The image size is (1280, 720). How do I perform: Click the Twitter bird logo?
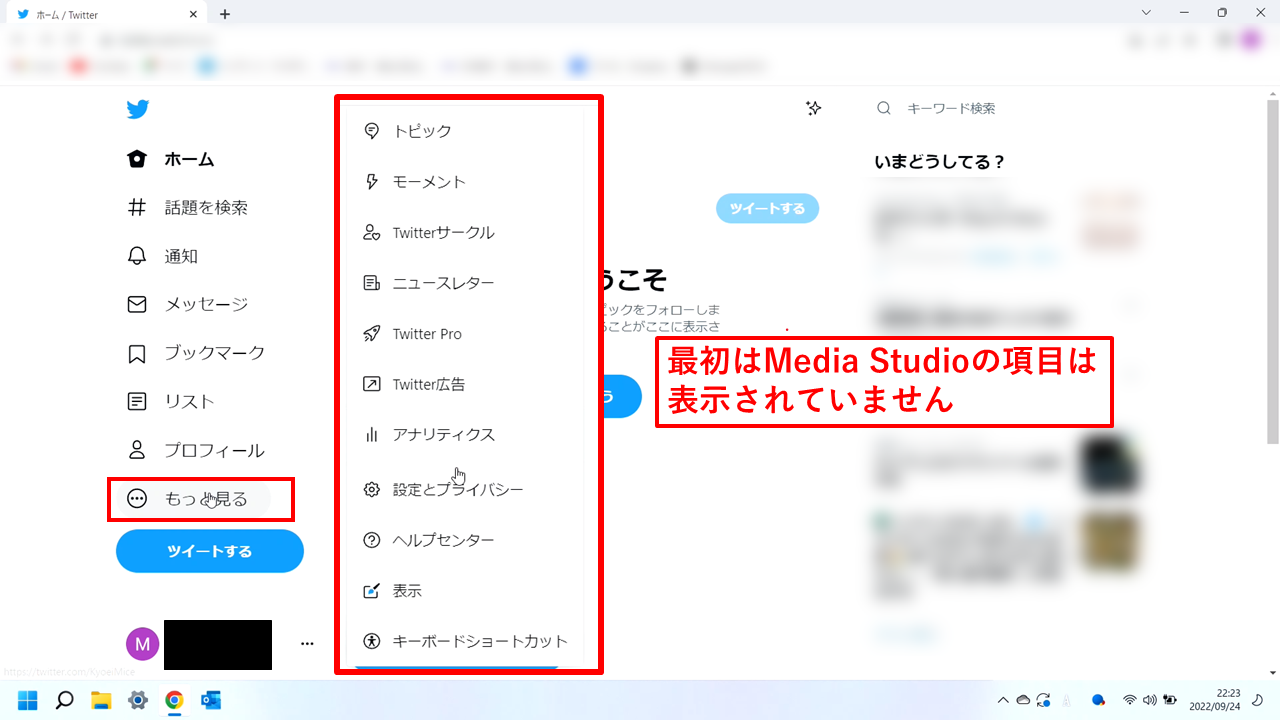click(137, 109)
